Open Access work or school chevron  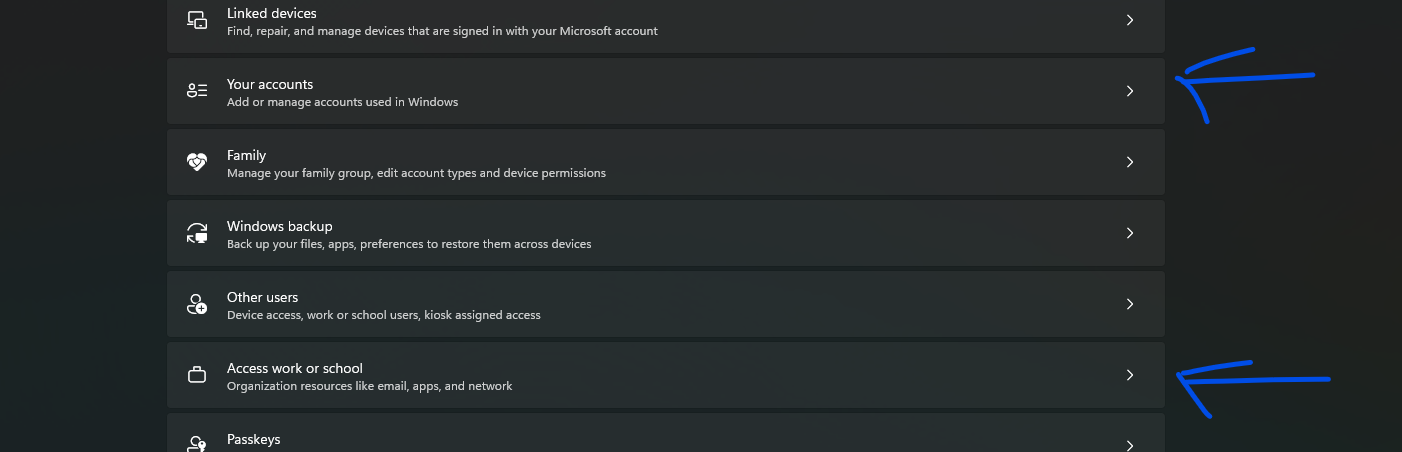pos(1130,375)
